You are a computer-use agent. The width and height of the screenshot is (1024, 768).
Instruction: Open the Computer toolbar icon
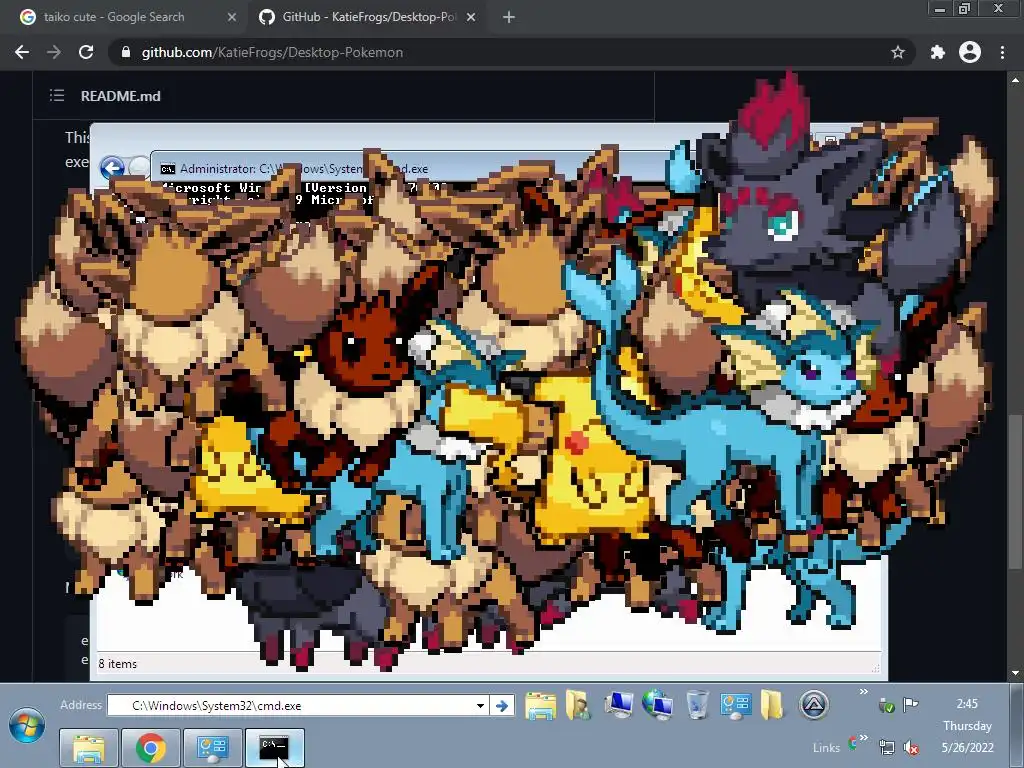[618, 705]
